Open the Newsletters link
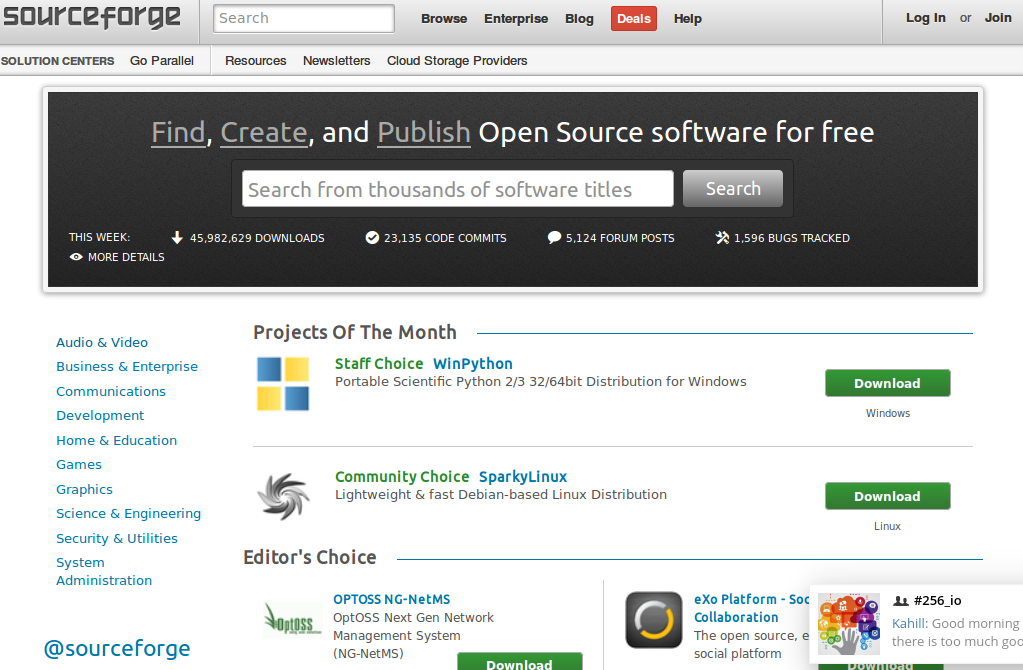This screenshot has height=670, width=1023. (337, 61)
